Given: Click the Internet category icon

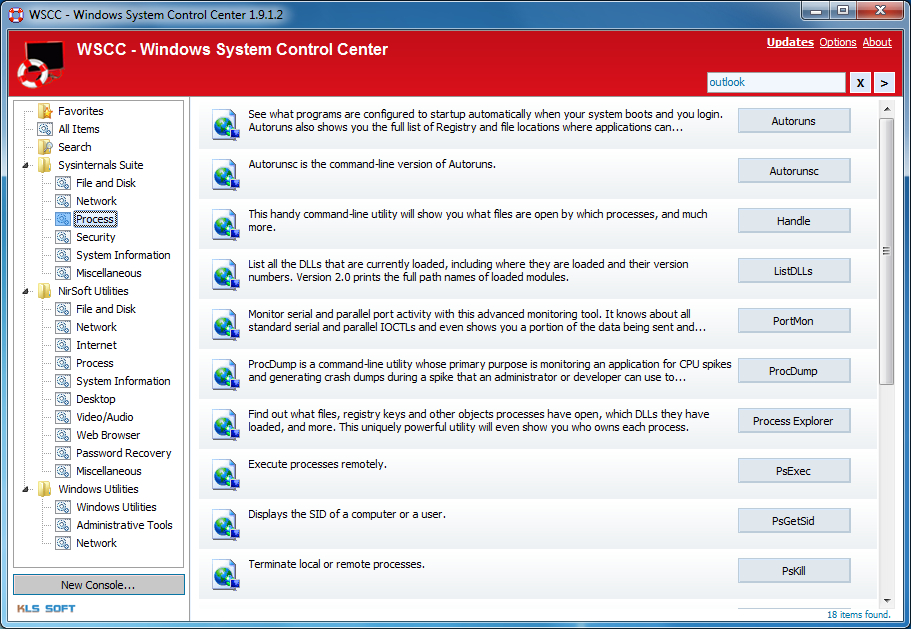Looking at the screenshot, I should coord(63,345).
